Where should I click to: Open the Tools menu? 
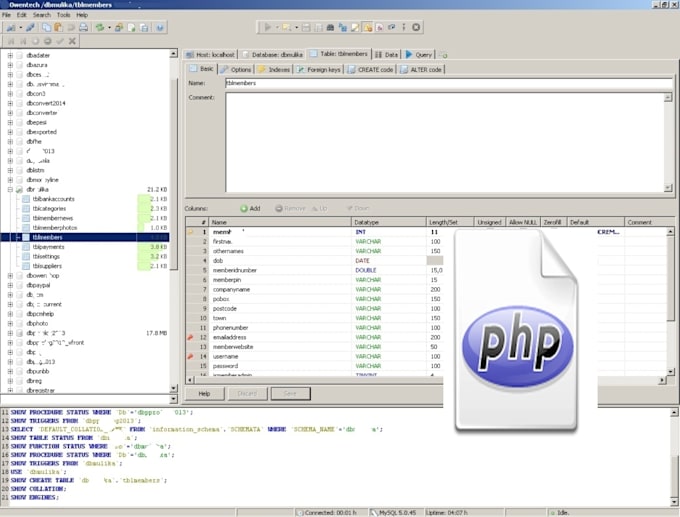point(63,15)
